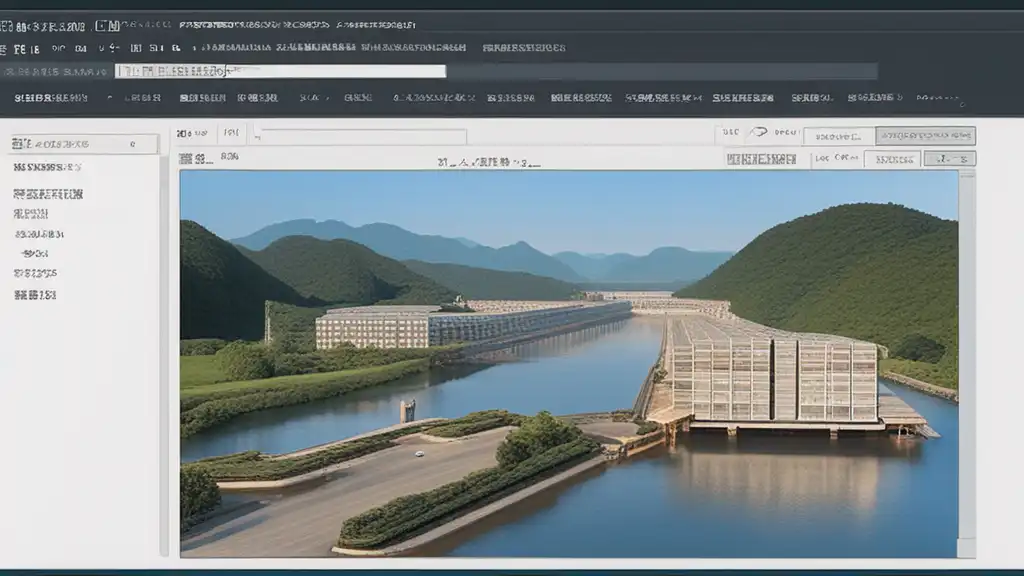Expand the left sidebar header dropdown
1024x576 pixels.
(132, 144)
